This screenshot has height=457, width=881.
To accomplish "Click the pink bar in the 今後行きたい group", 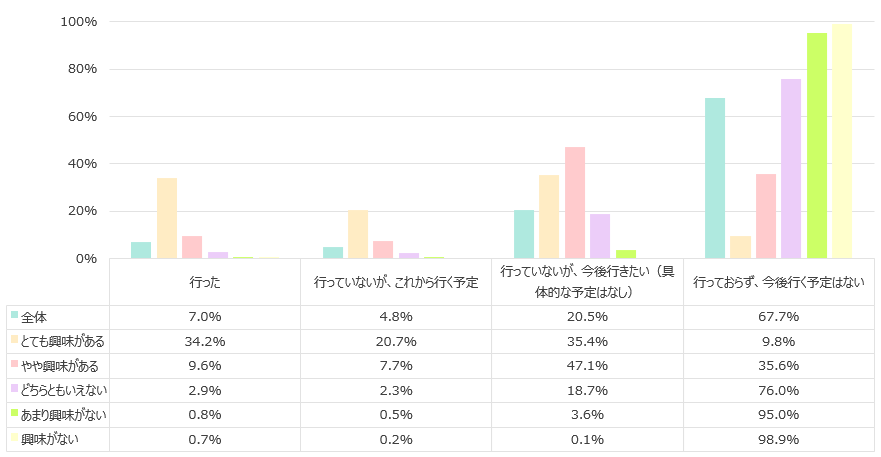I will [x=575, y=203].
